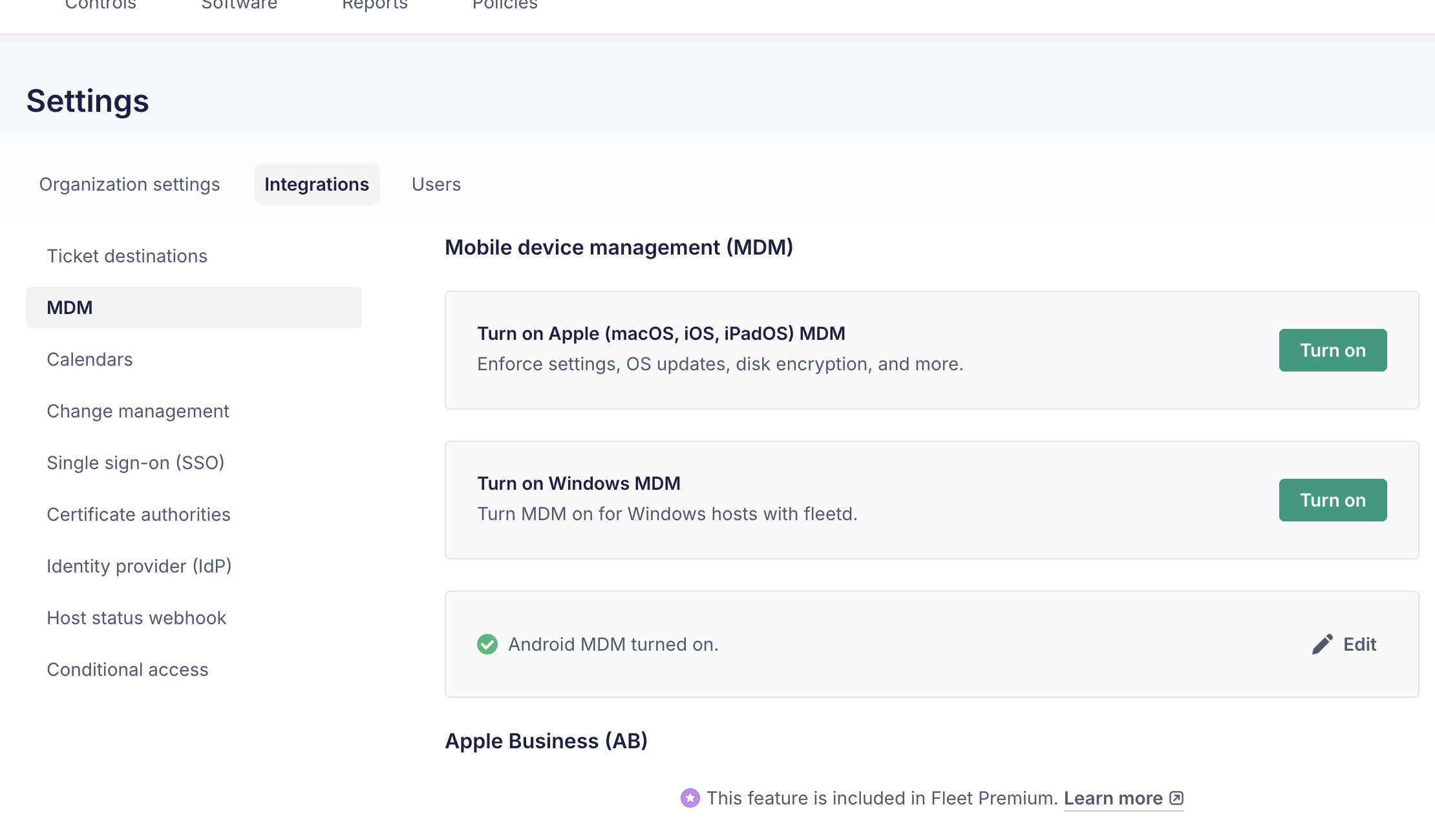Click 'Android MDM turned on.' status text

[613, 644]
